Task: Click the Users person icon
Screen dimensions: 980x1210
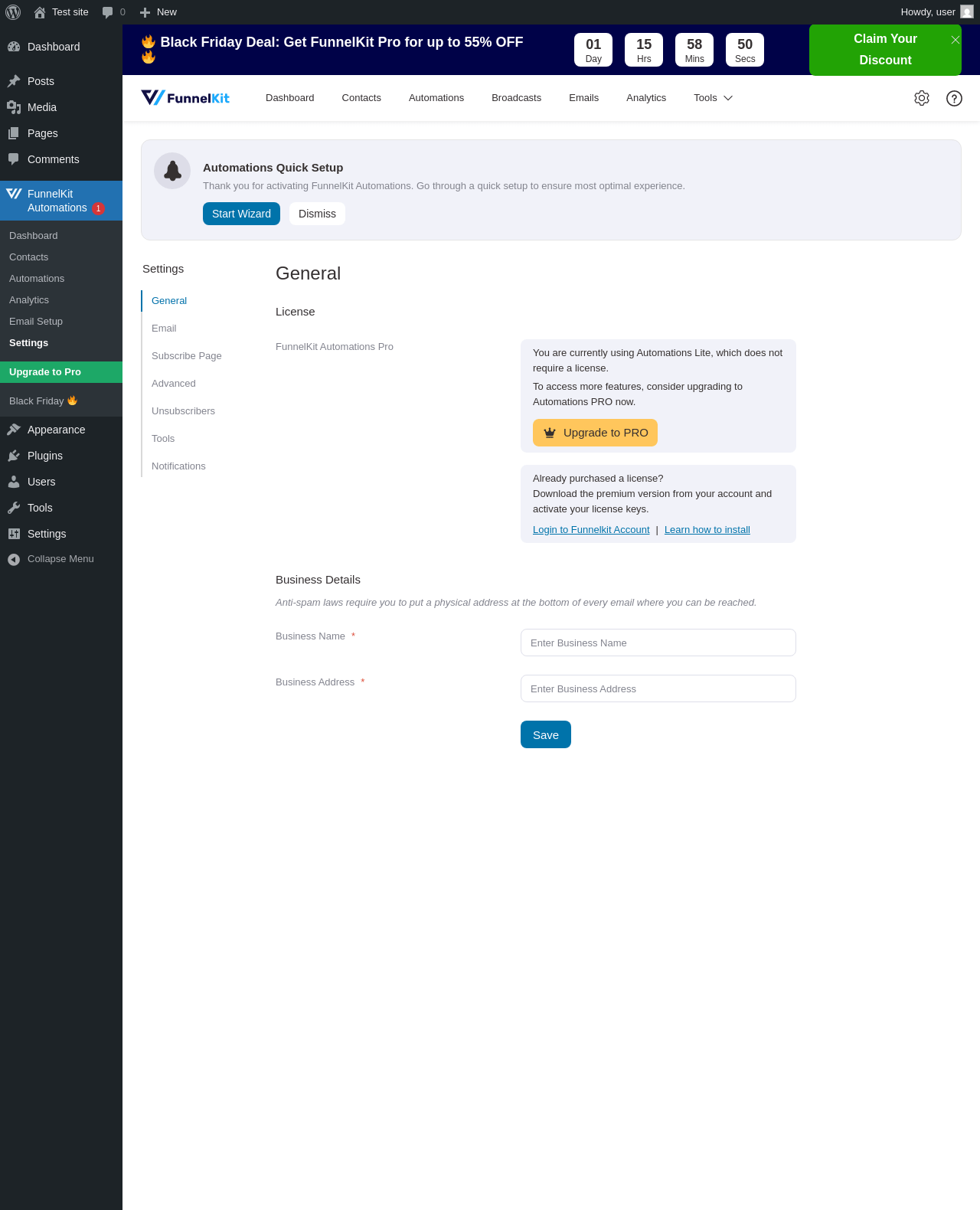Action: click(x=14, y=482)
